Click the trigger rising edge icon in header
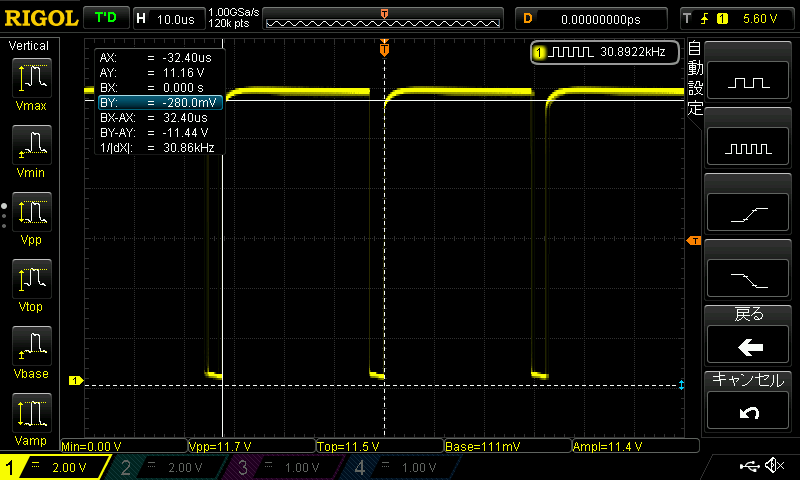This screenshot has width=800, height=480. [x=705, y=19]
